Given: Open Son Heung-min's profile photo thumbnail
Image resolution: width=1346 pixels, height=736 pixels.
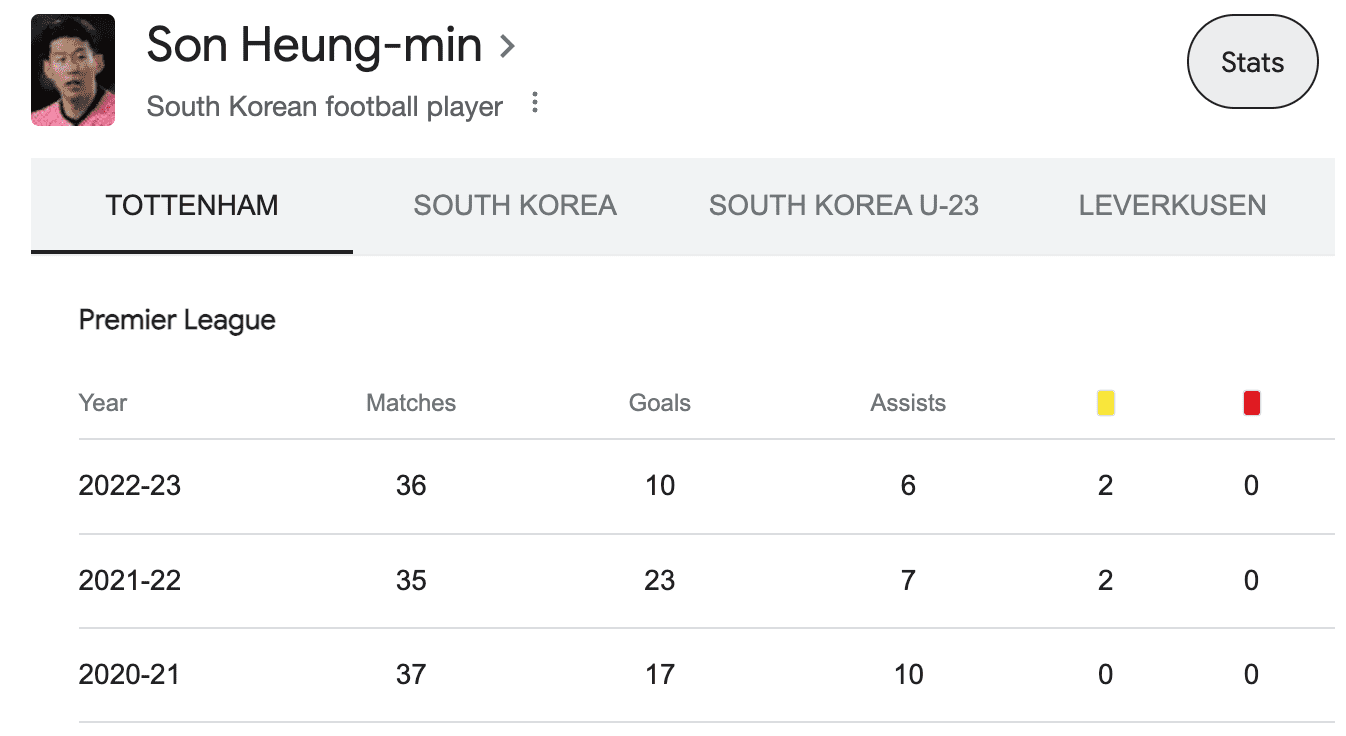Looking at the screenshot, I should [73, 70].
